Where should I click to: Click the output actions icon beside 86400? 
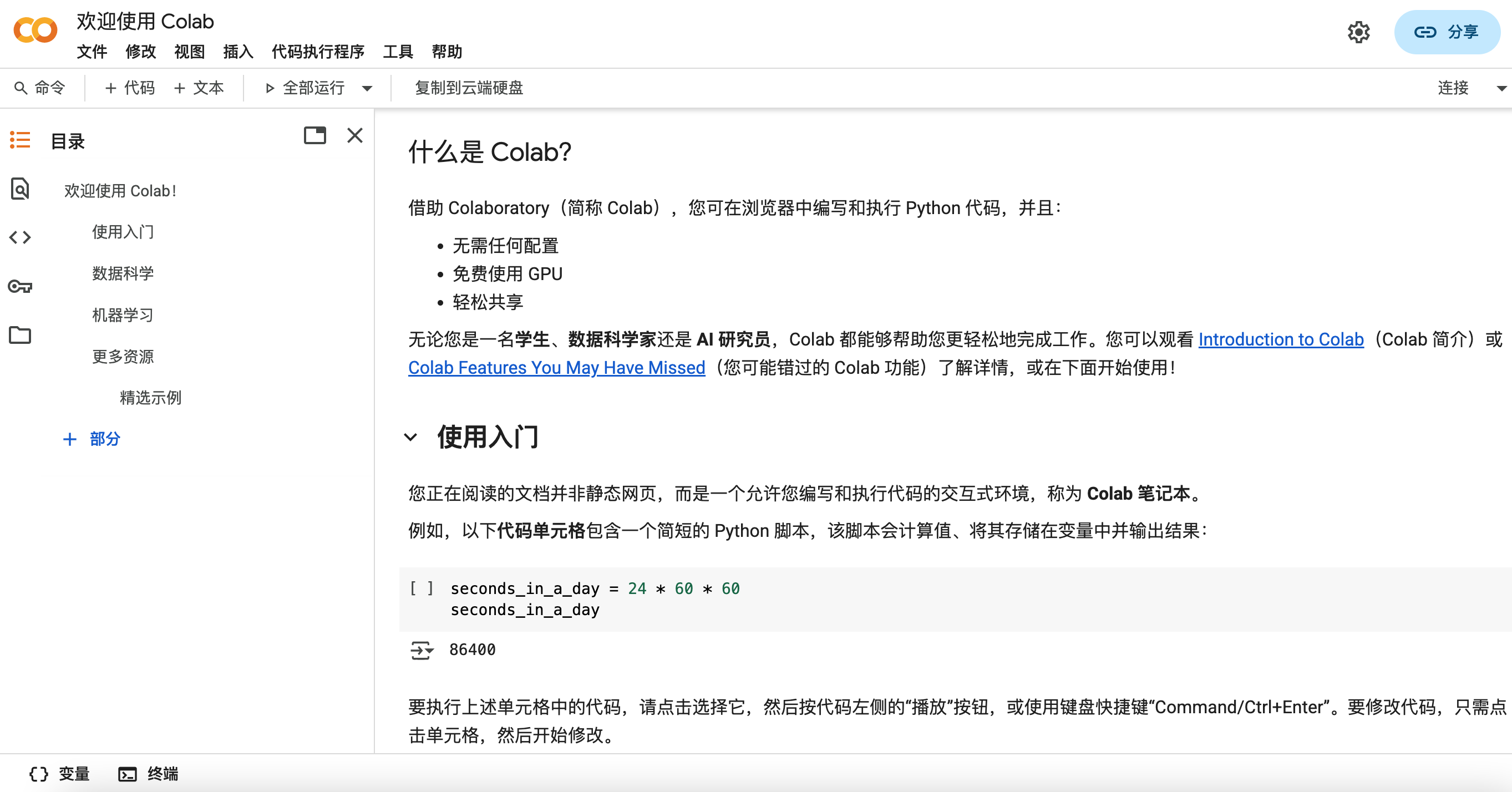pyautogui.click(x=421, y=650)
